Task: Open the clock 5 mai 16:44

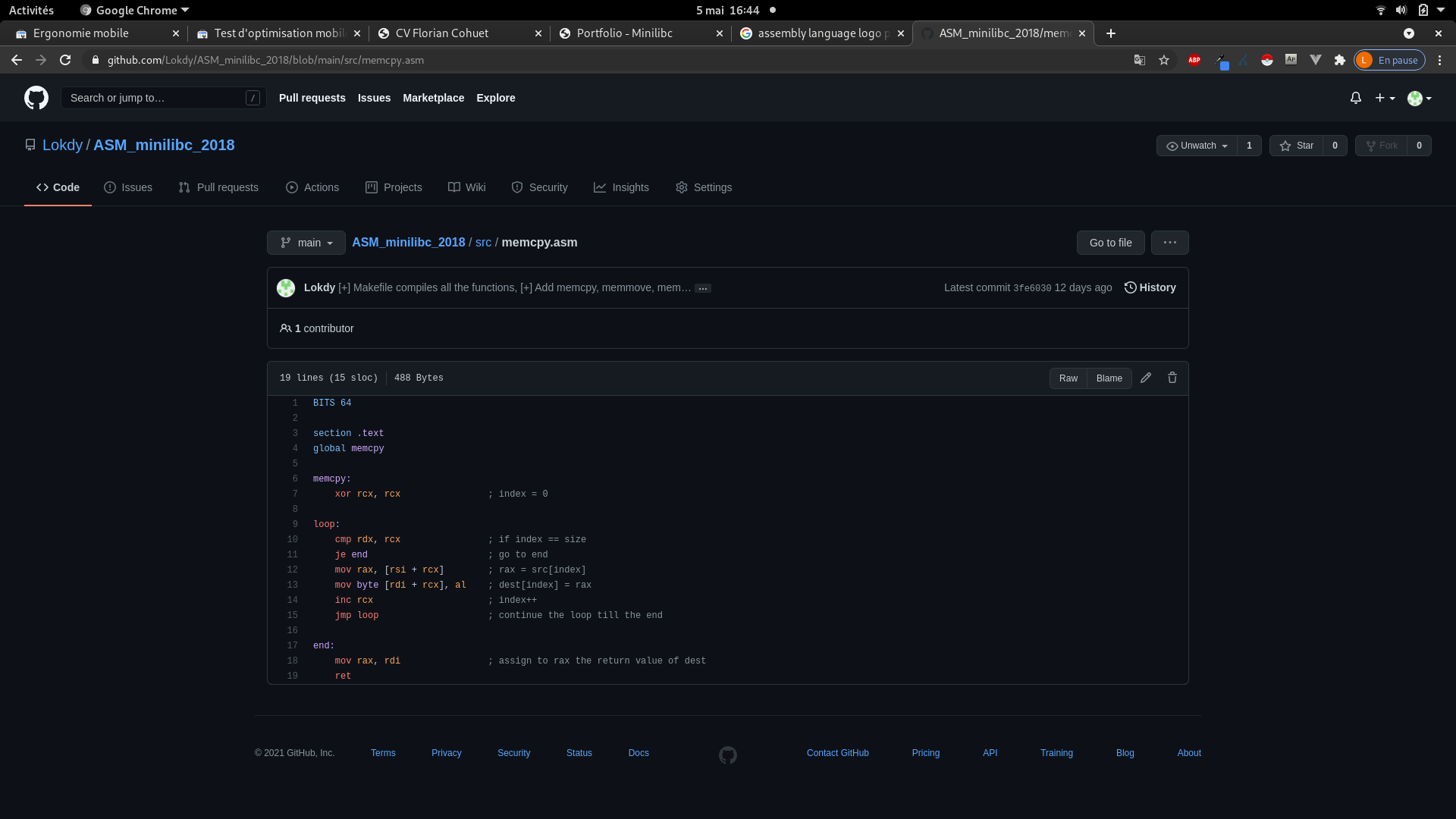Action: click(727, 10)
